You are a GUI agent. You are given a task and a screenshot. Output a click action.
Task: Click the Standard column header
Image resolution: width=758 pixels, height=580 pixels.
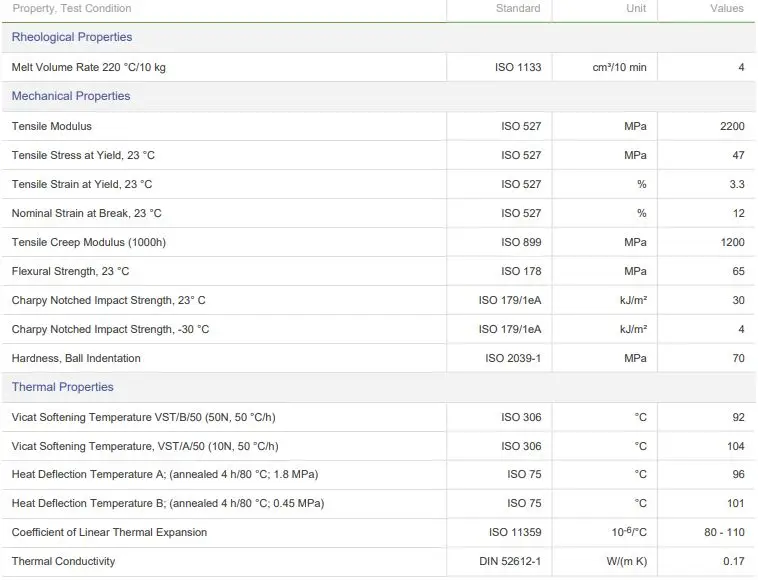click(x=518, y=9)
